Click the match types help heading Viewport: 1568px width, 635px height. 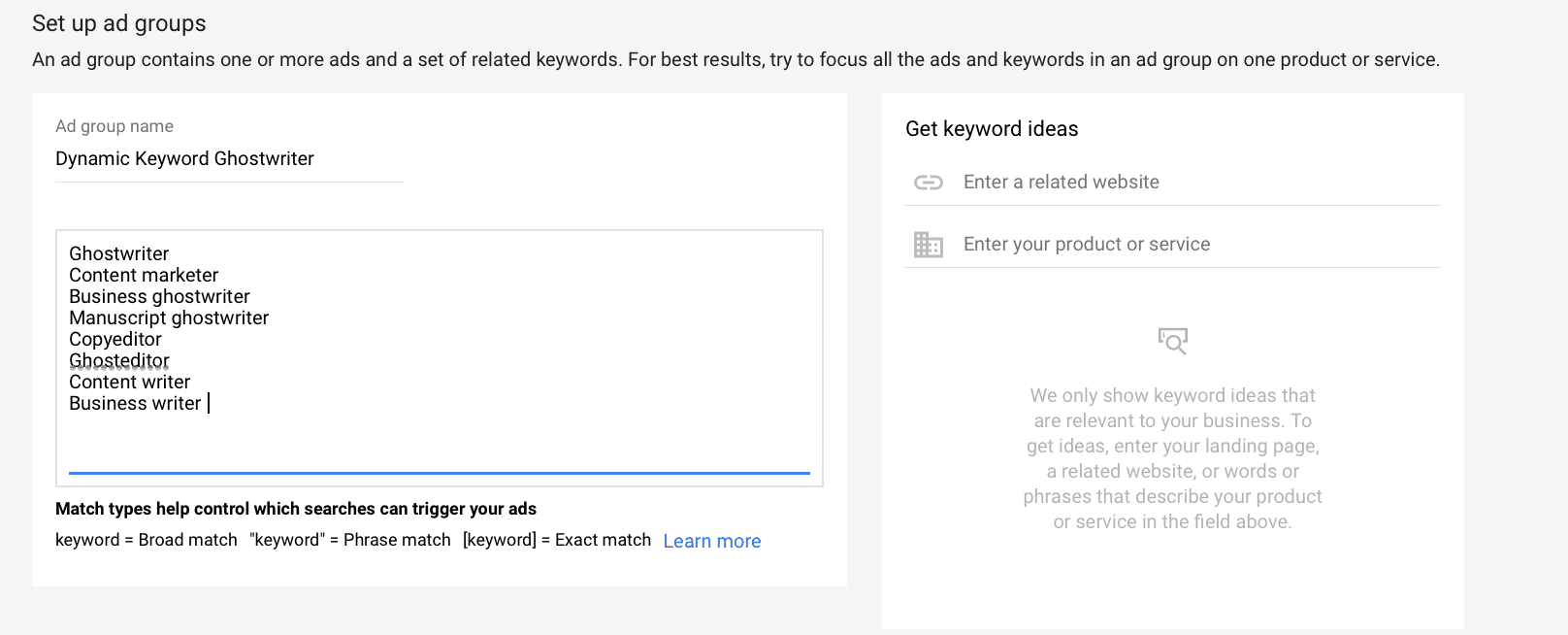point(296,509)
